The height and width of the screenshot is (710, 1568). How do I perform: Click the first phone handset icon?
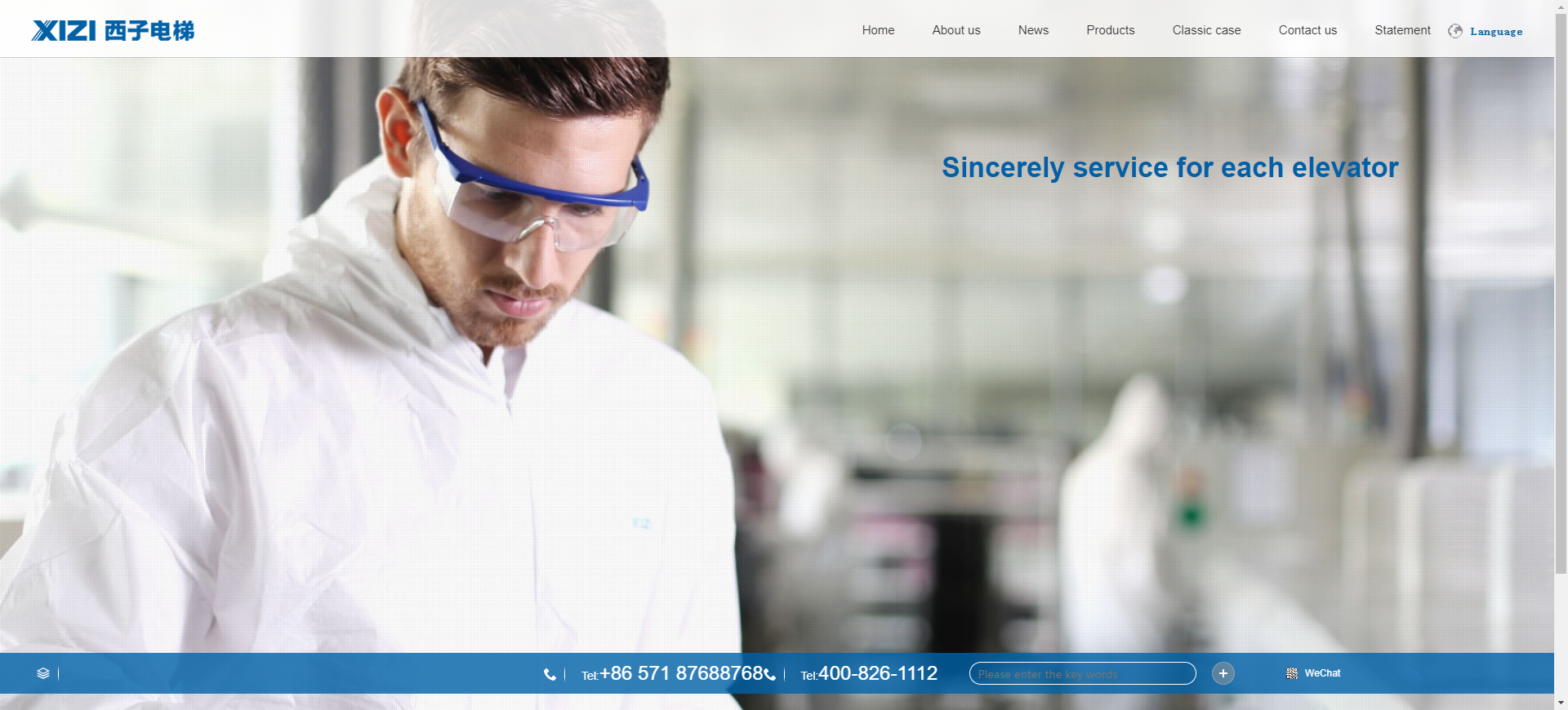point(550,674)
